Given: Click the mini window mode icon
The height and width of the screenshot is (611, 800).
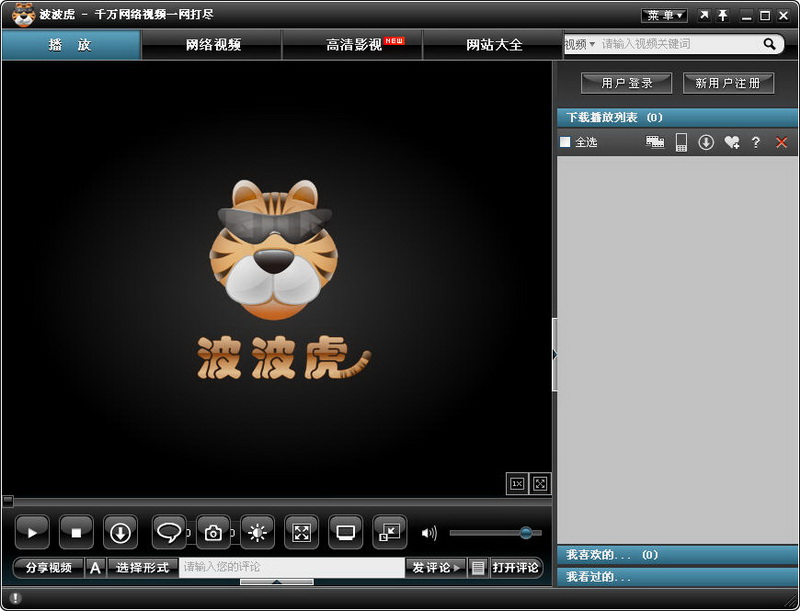Looking at the screenshot, I should click(389, 533).
